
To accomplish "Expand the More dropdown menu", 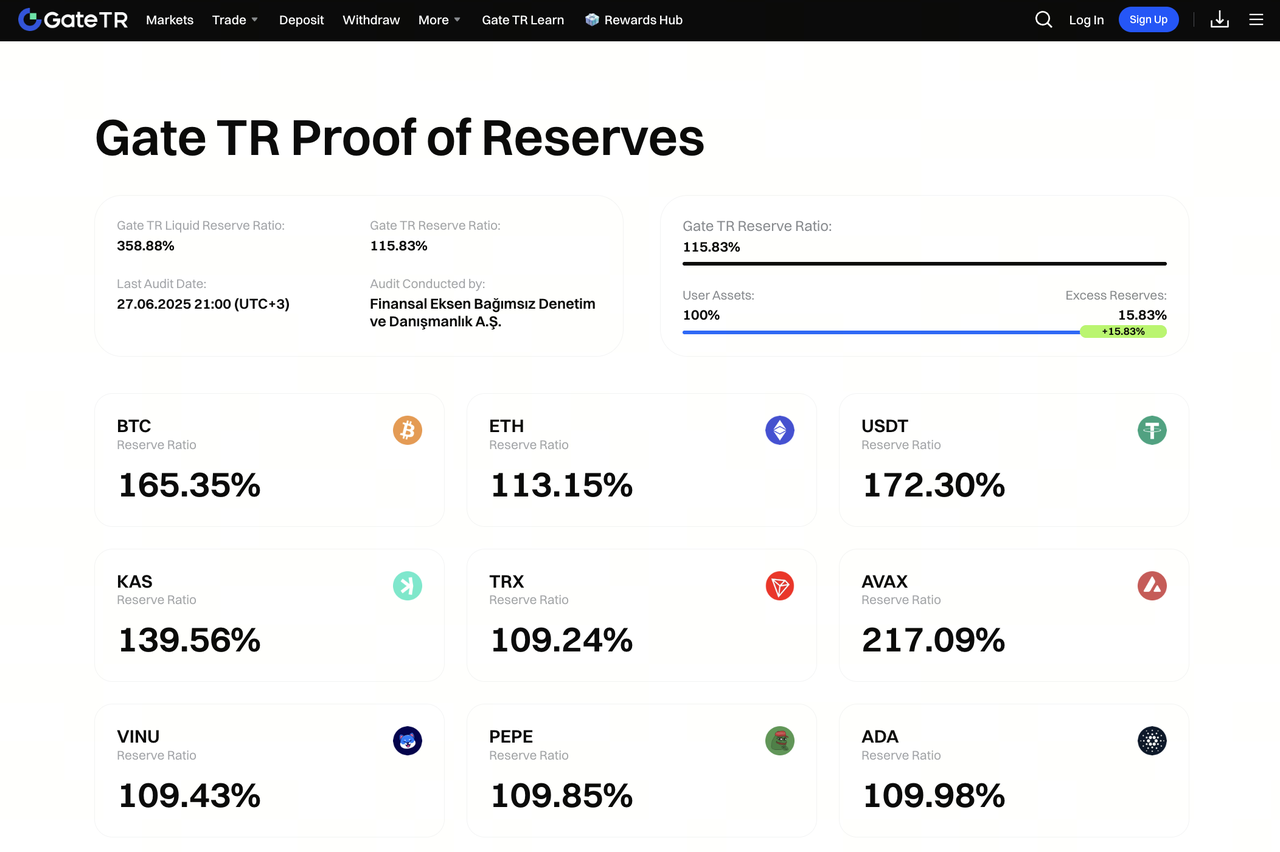I will tap(440, 20).
